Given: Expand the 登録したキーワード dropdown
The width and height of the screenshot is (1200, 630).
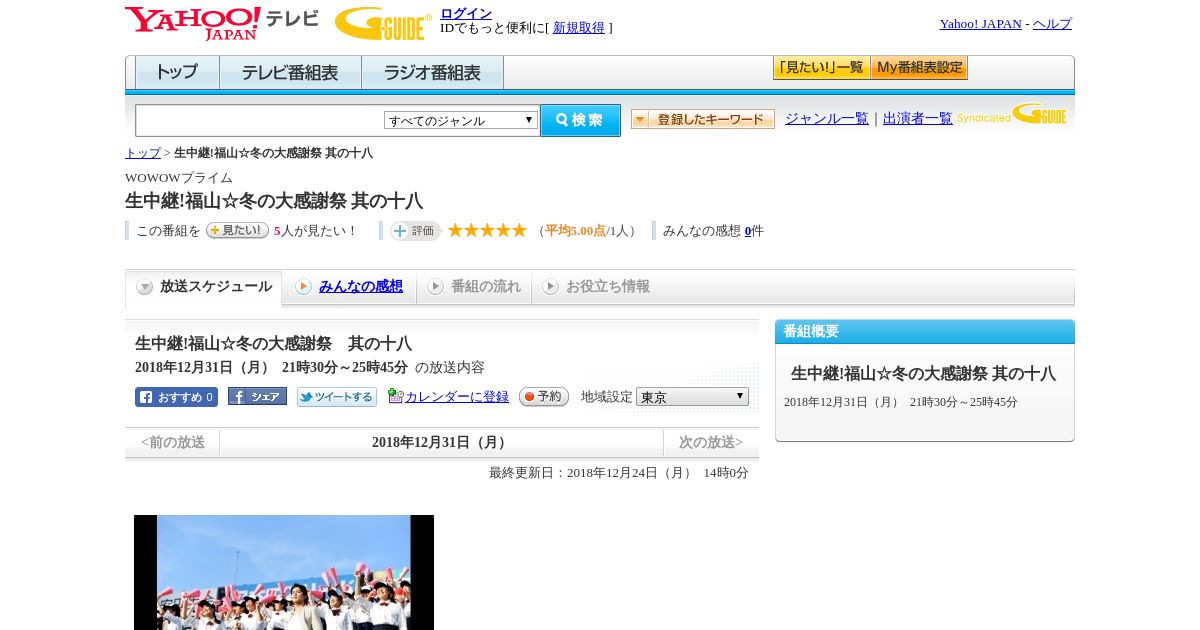Looking at the screenshot, I should pyautogui.click(x=703, y=119).
